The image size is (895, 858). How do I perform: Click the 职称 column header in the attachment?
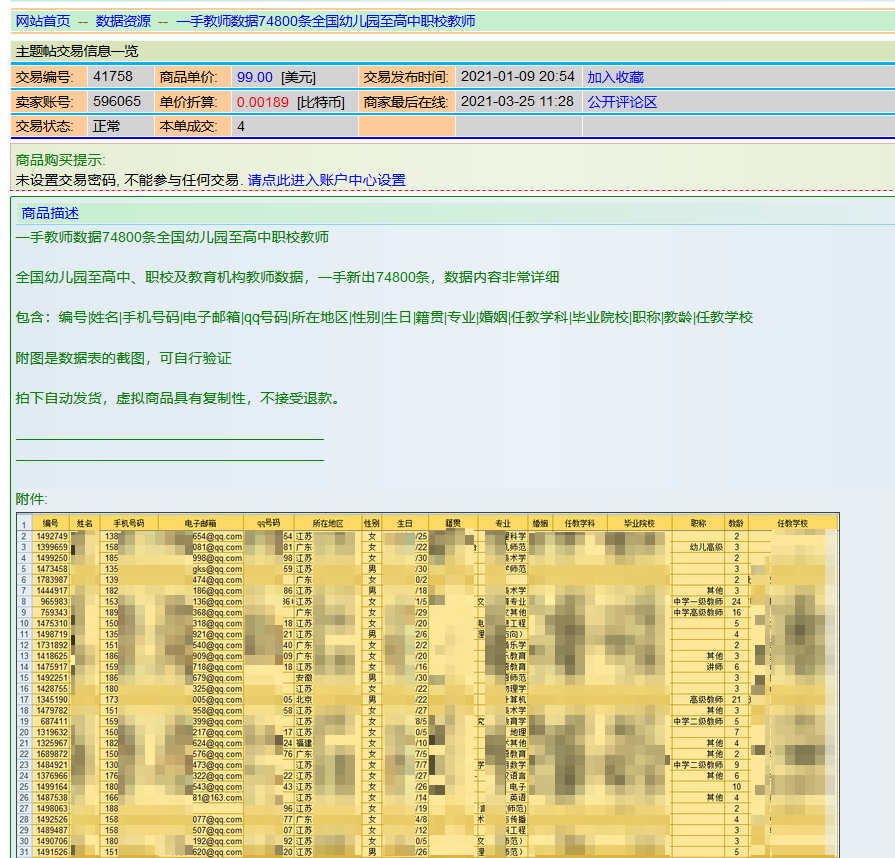697,523
